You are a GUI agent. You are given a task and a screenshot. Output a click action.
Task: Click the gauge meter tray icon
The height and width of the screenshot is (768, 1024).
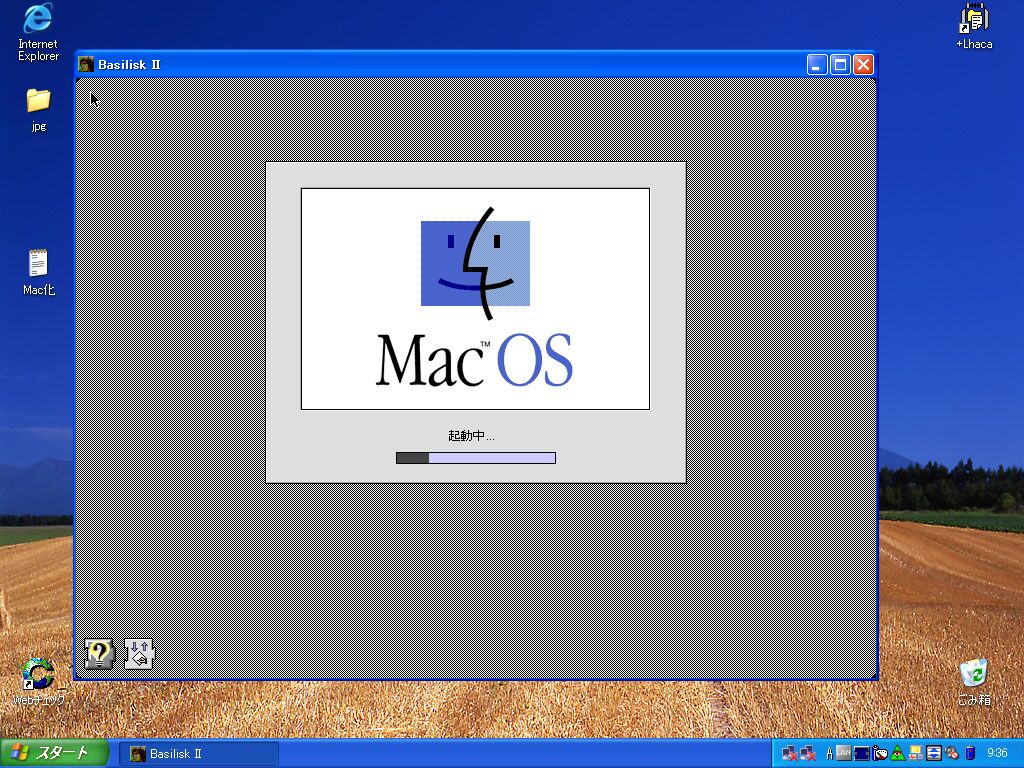pos(880,754)
